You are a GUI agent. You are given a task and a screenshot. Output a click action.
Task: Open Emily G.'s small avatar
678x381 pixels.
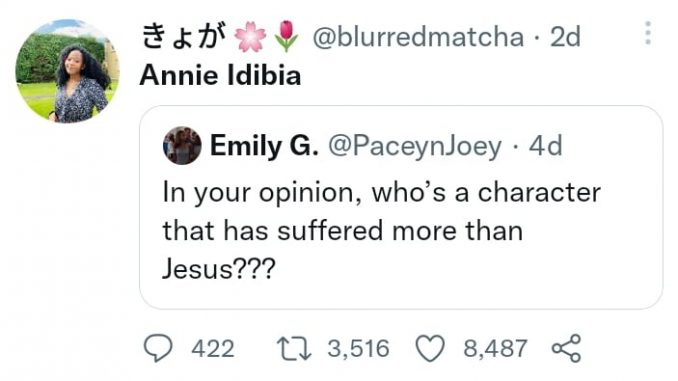182,146
